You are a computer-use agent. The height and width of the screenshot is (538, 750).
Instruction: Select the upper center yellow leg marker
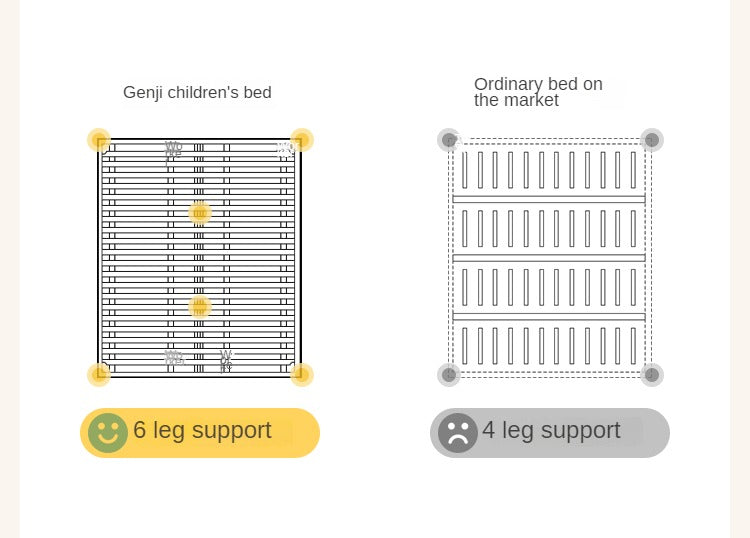(199, 212)
